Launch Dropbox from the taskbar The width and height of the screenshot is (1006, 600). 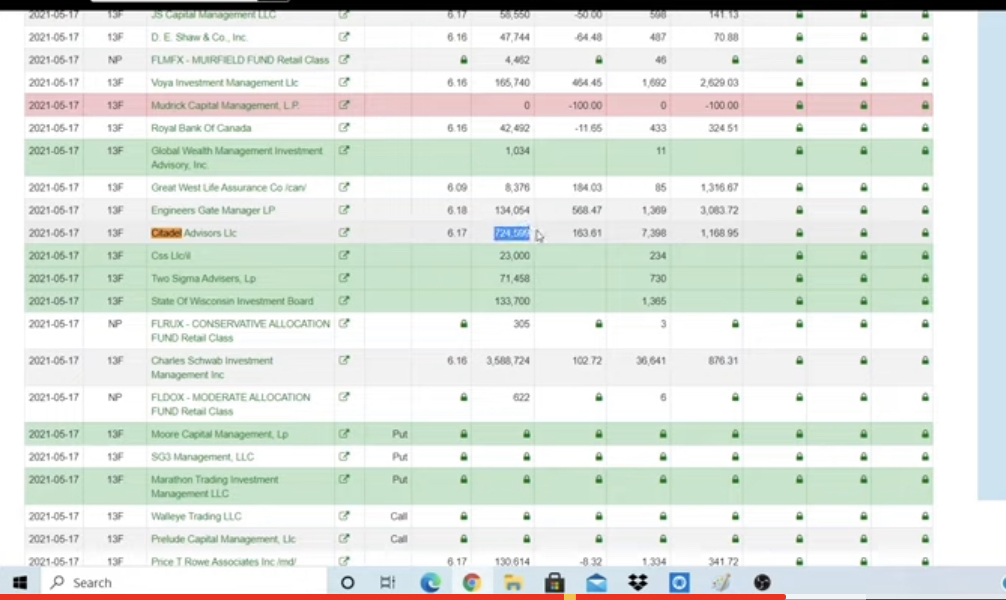pos(637,582)
